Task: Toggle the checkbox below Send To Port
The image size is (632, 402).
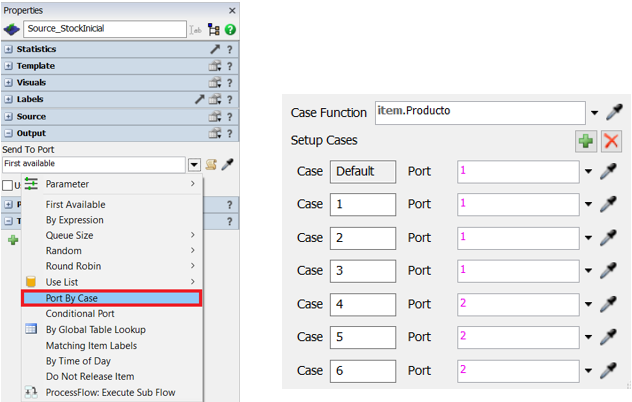Action: [7, 185]
